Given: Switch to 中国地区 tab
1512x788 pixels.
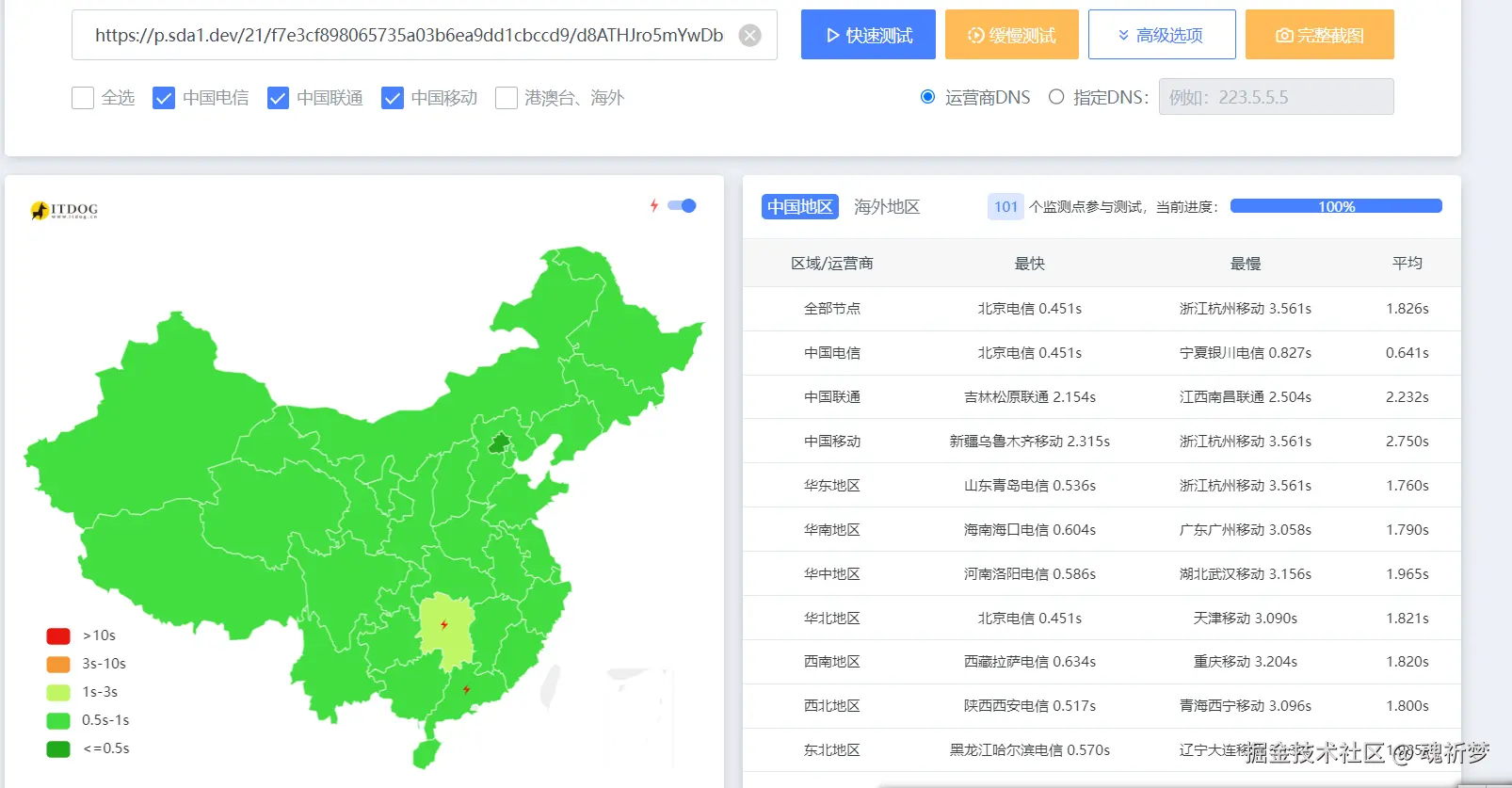Looking at the screenshot, I should pyautogui.click(x=799, y=207).
